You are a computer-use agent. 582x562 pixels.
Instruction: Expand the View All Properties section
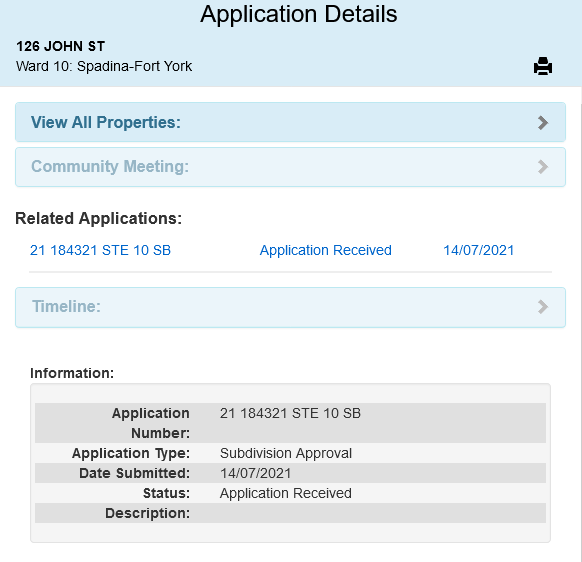click(x=290, y=122)
